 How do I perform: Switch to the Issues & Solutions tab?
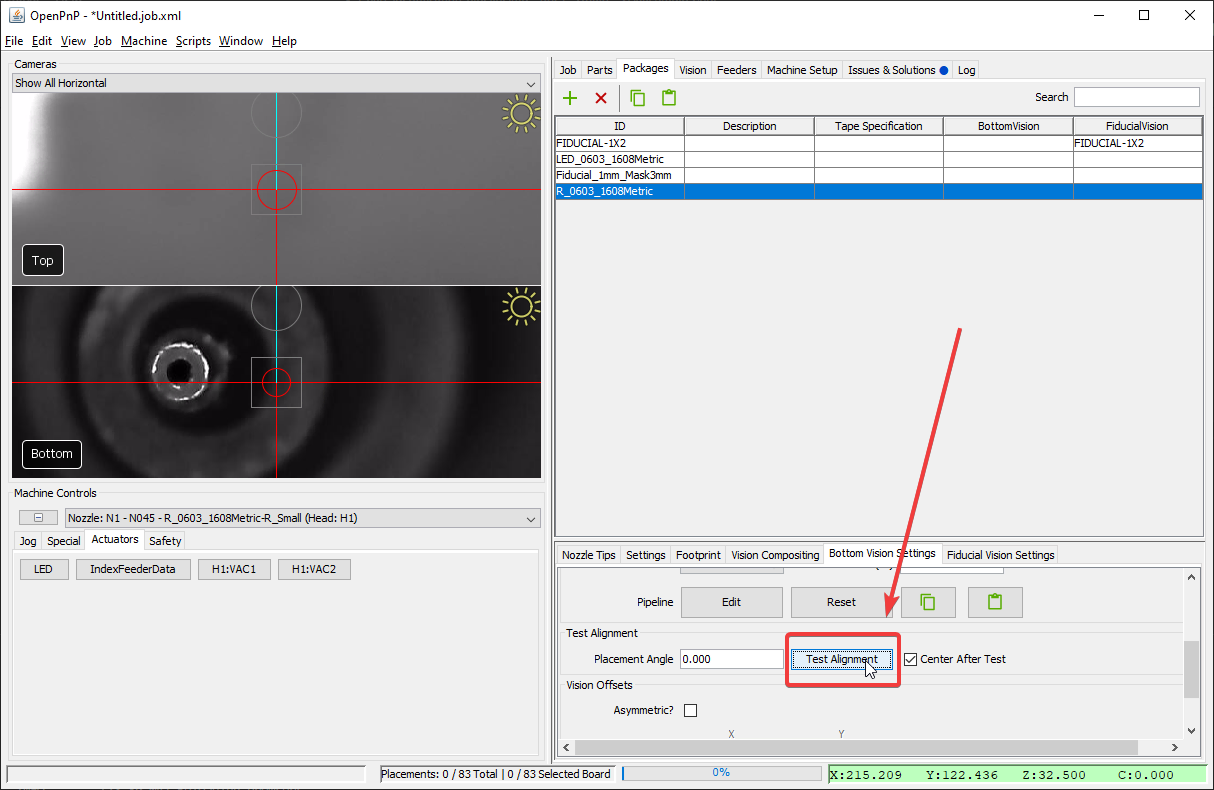click(897, 70)
